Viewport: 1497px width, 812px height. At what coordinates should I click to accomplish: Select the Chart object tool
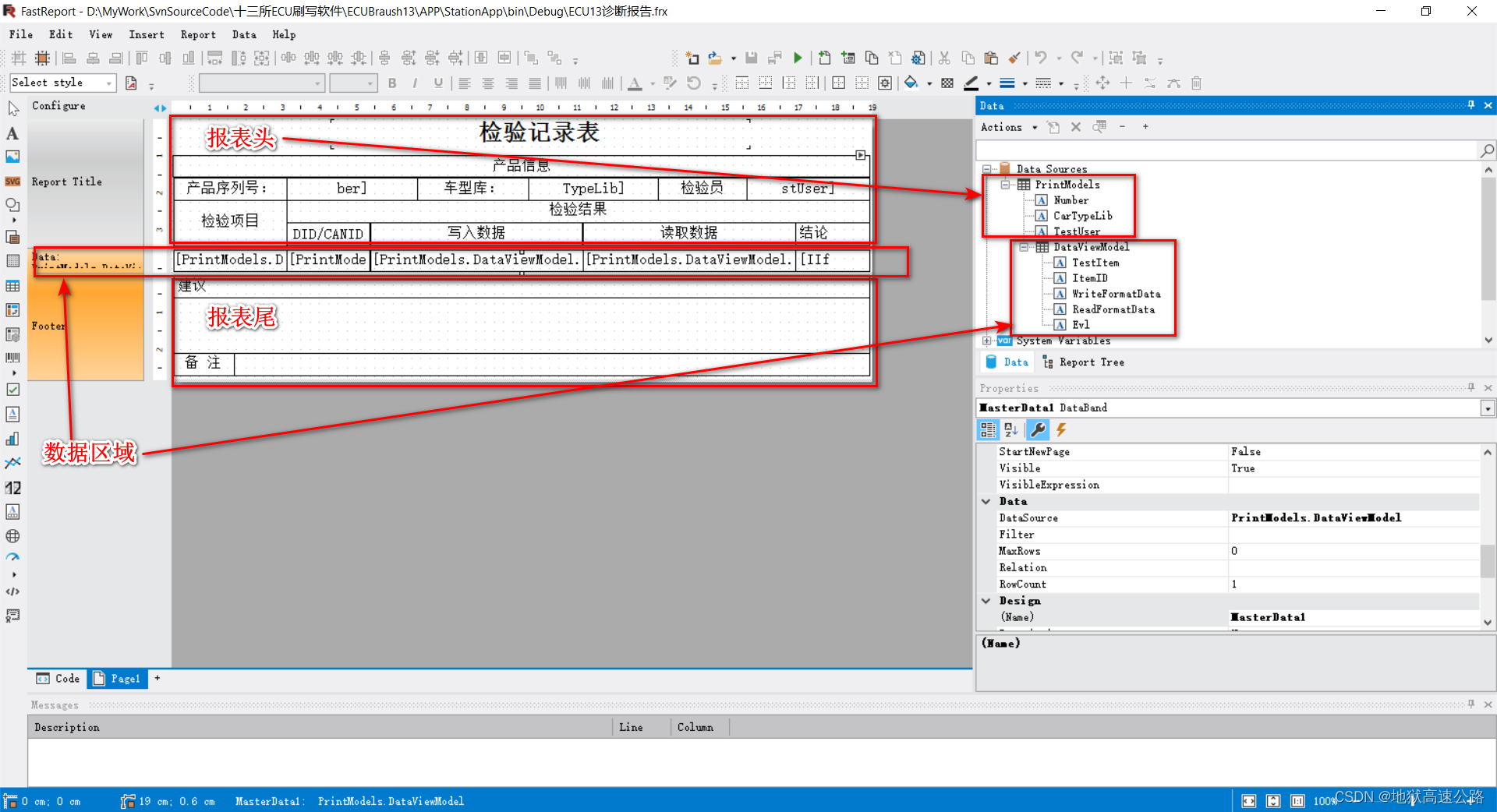(x=12, y=439)
